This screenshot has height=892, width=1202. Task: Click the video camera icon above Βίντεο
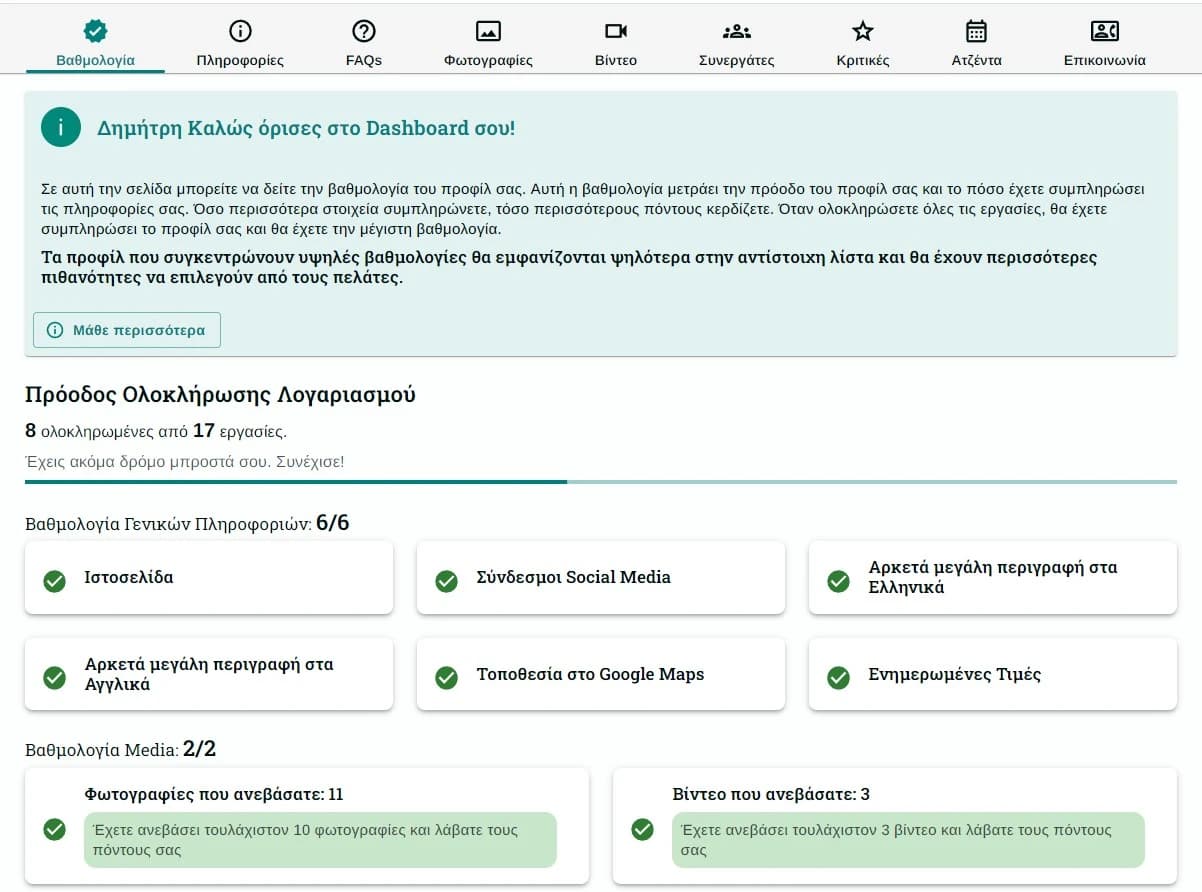coord(616,30)
